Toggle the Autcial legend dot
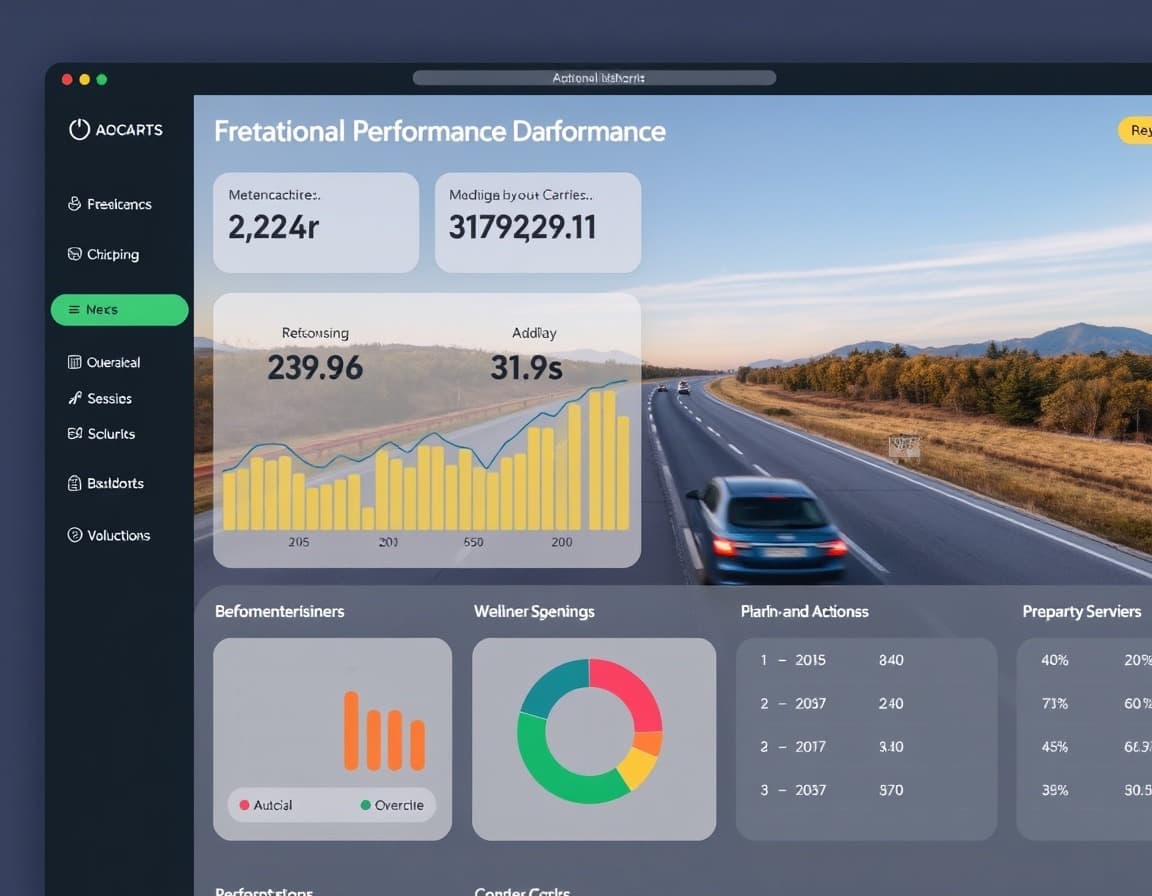The image size is (1152, 896). (x=245, y=804)
